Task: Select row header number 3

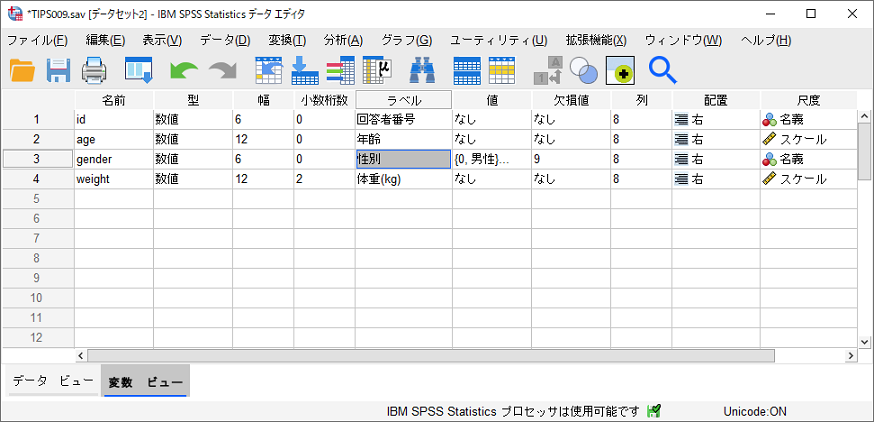Action: [x=37, y=159]
